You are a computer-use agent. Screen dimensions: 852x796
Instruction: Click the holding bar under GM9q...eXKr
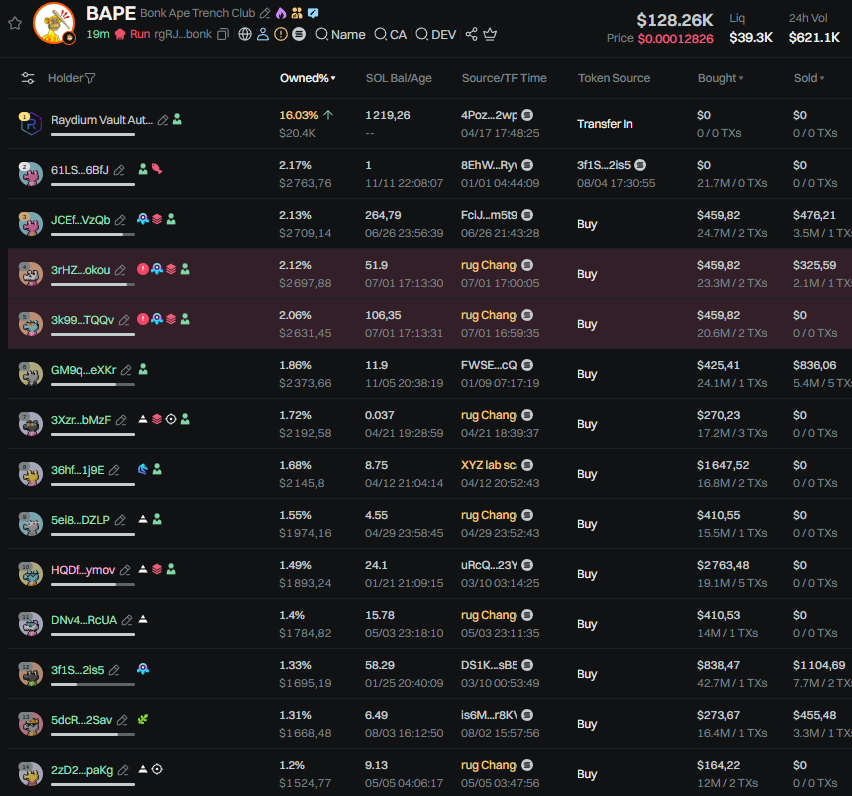coord(93,385)
